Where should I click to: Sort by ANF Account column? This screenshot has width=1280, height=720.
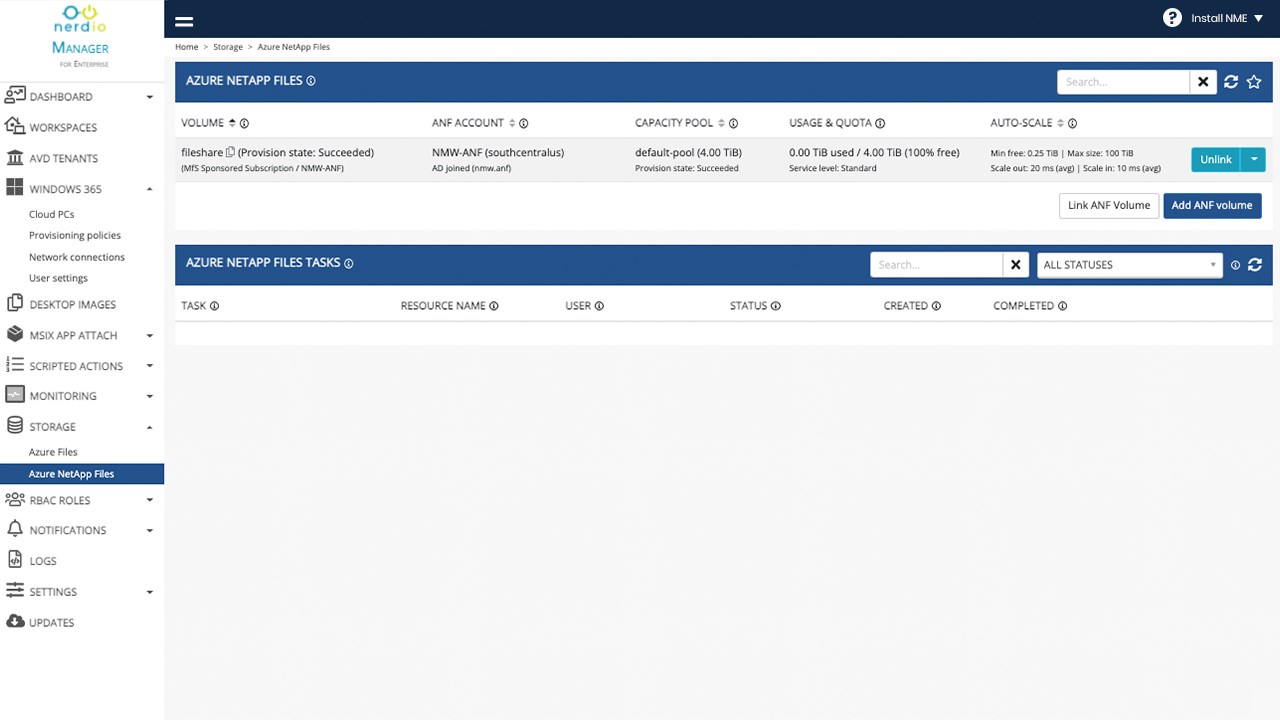pyautogui.click(x=512, y=123)
